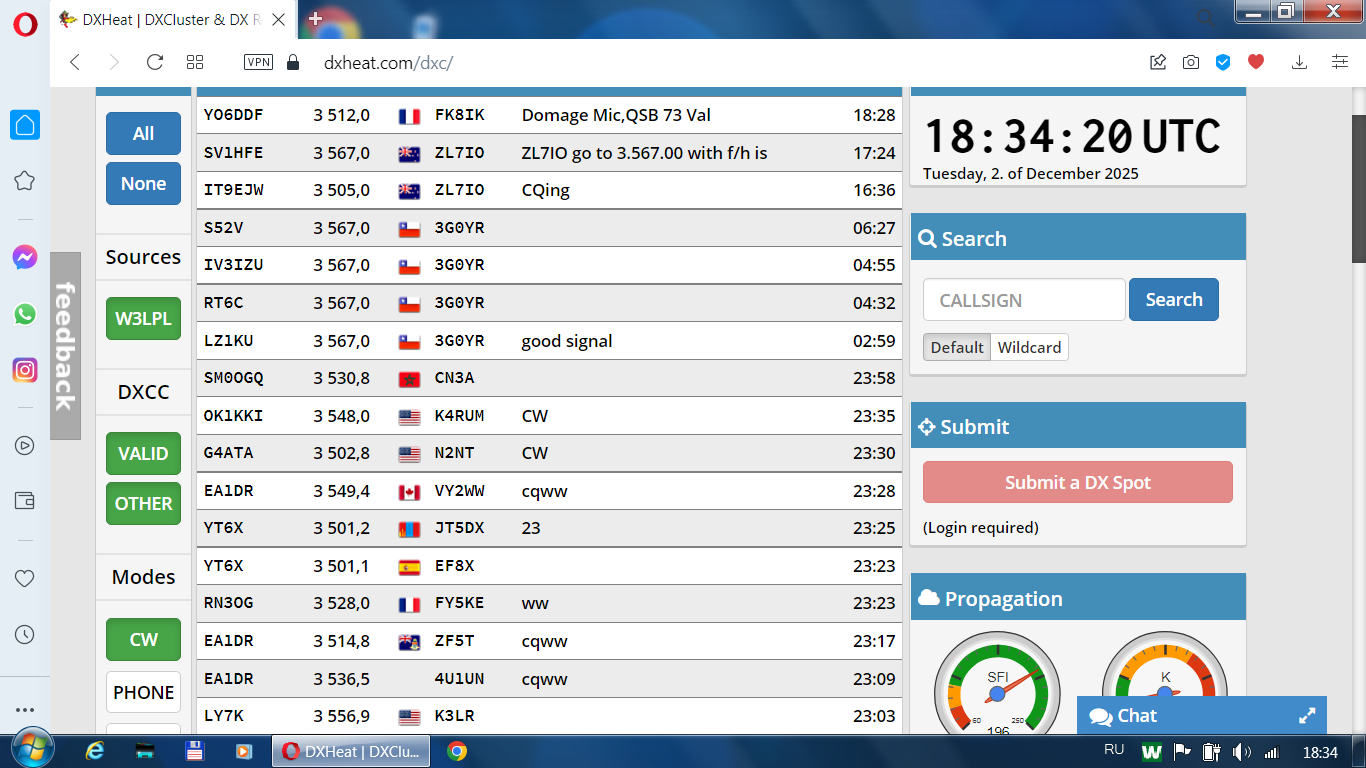Open Messenger in the Opera sidebar
Image resolution: width=1366 pixels, height=768 pixels.
pos(25,258)
